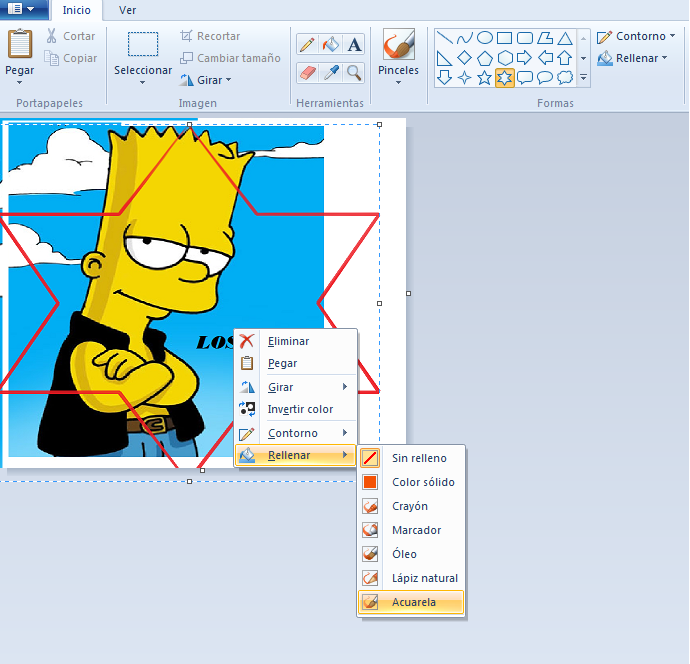Switch to the Ver tab
This screenshot has height=664, width=690.
(127, 10)
